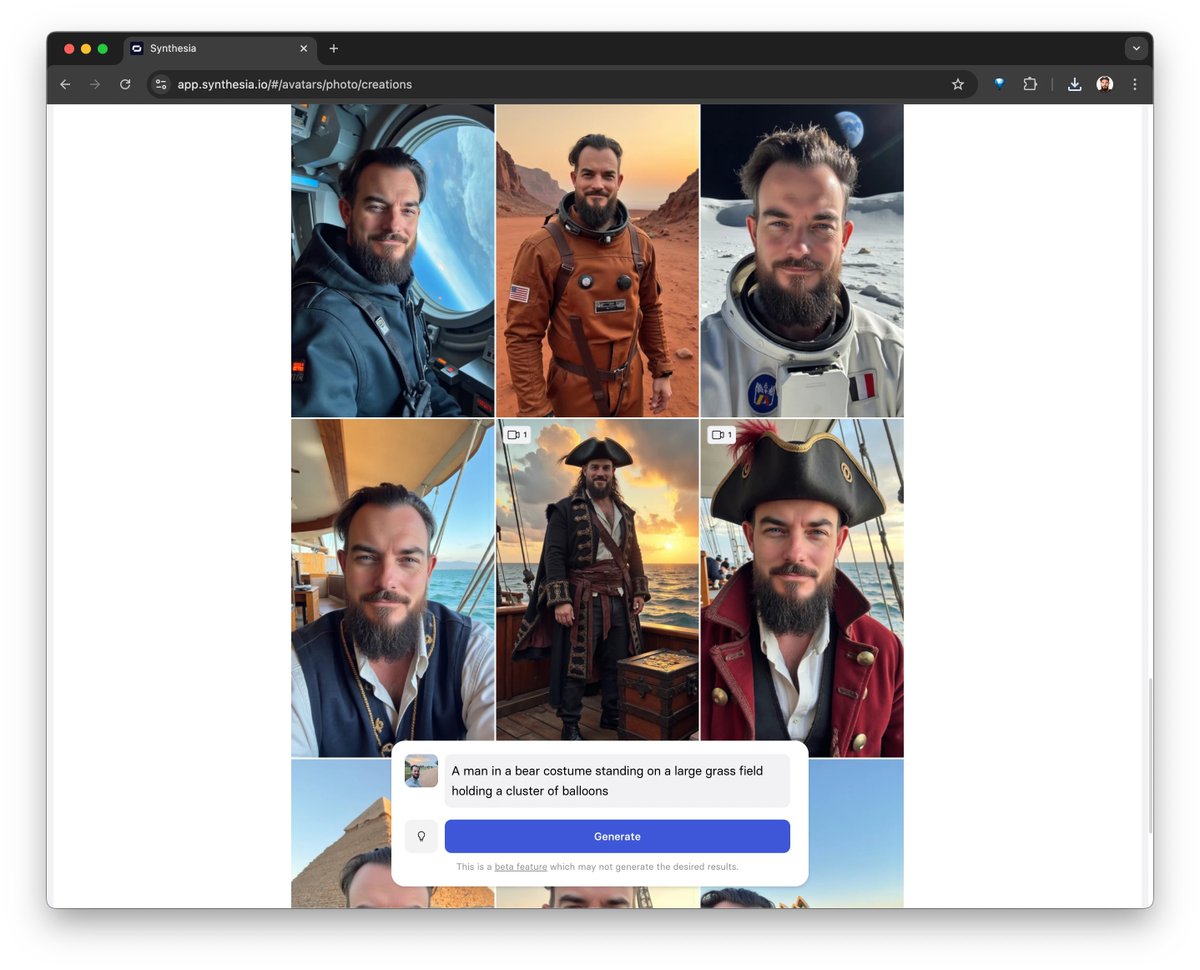1200x970 pixels.
Task: Open the Chrome profile avatar menu
Action: [x=1104, y=85]
